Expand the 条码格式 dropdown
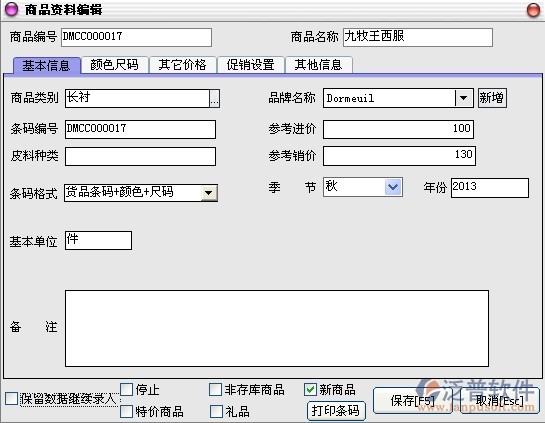The height and width of the screenshot is (423, 545). coord(209,193)
